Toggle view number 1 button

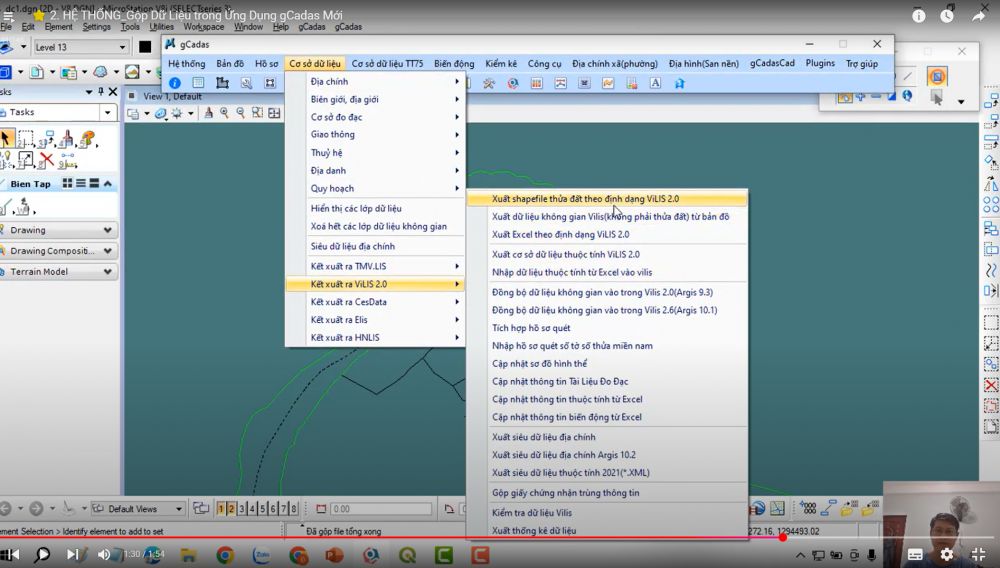click(x=221, y=509)
